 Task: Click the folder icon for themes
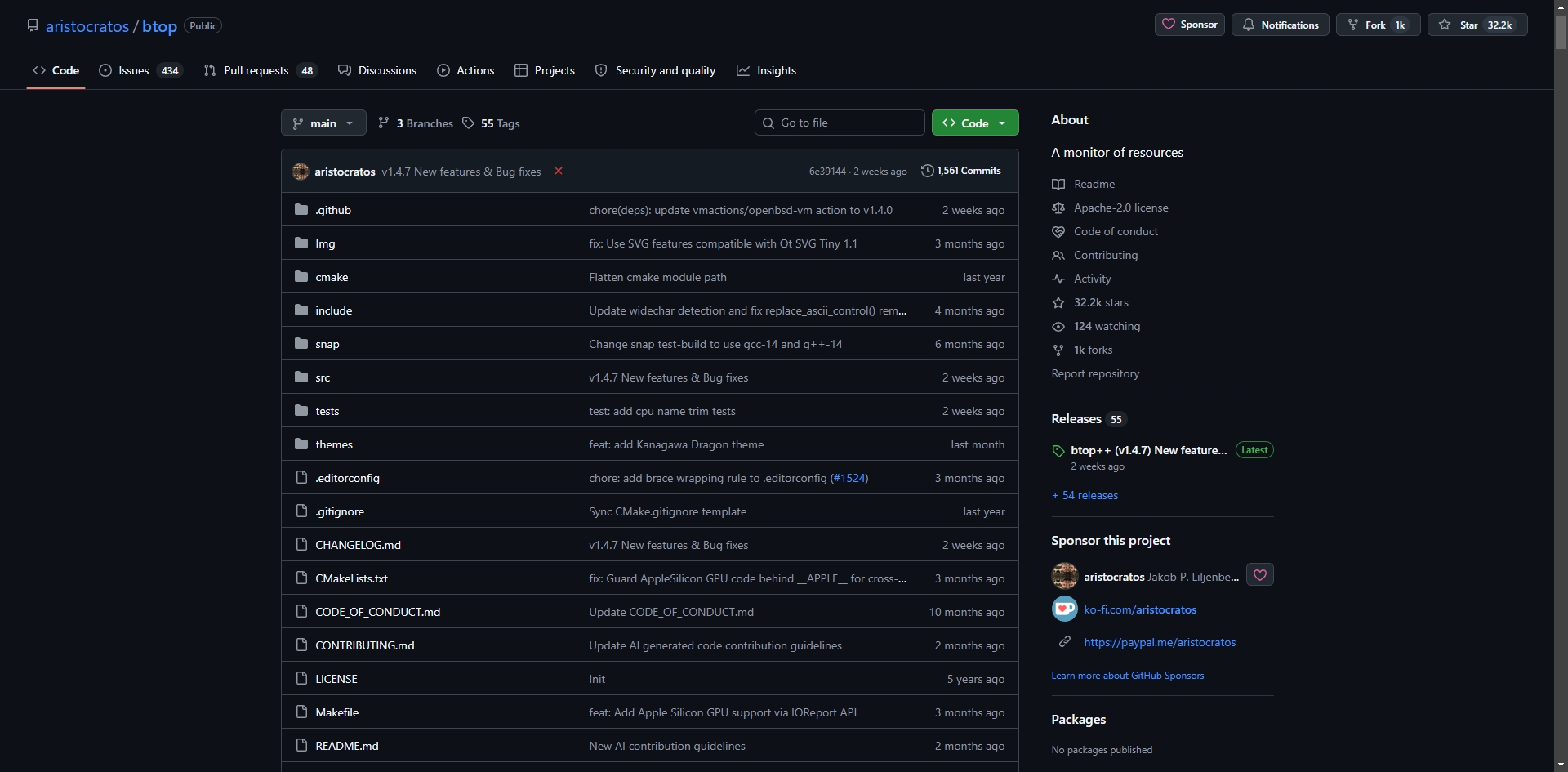click(x=301, y=444)
